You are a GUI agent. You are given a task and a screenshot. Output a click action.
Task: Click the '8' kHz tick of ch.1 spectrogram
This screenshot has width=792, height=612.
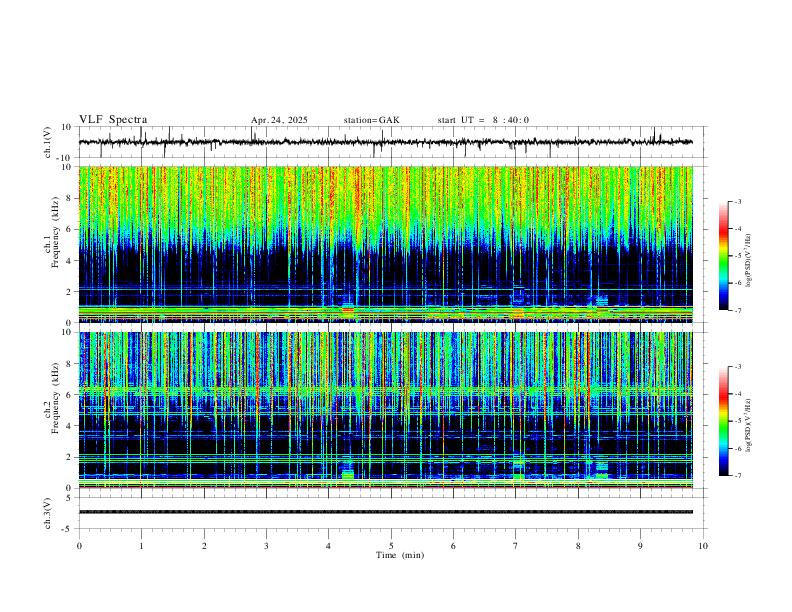pyautogui.click(x=70, y=198)
